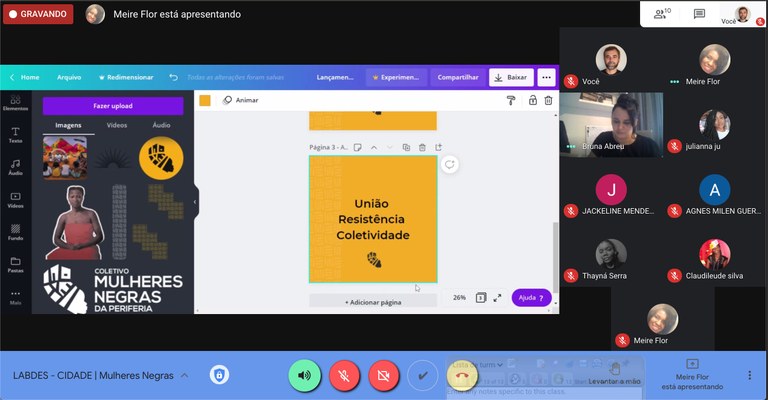This screenshot has height=400, width=768.
Task: Open the 26% zoom level selector
Action: [x=459, y=297]
